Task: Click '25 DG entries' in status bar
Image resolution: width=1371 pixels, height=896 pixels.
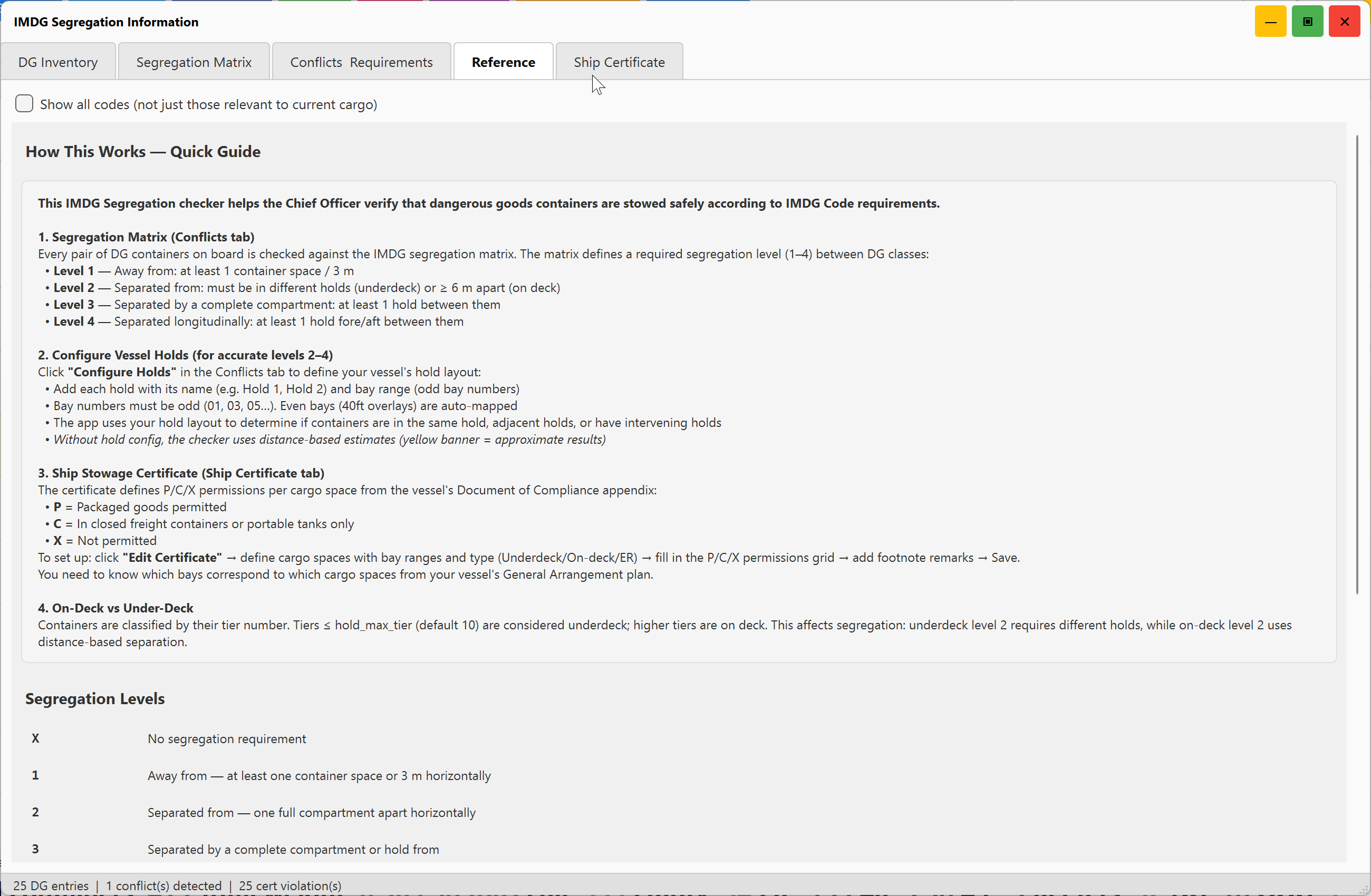Action: tap(51, 885)
